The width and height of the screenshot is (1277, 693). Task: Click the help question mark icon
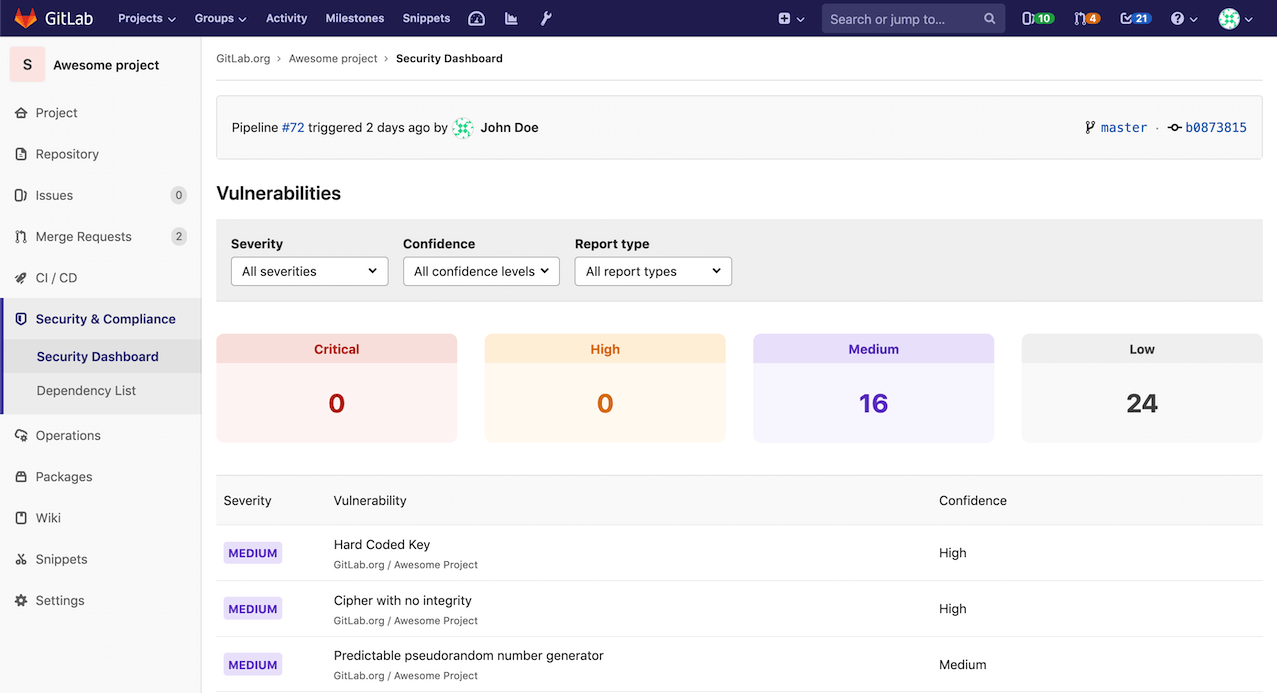[1183, 18]
